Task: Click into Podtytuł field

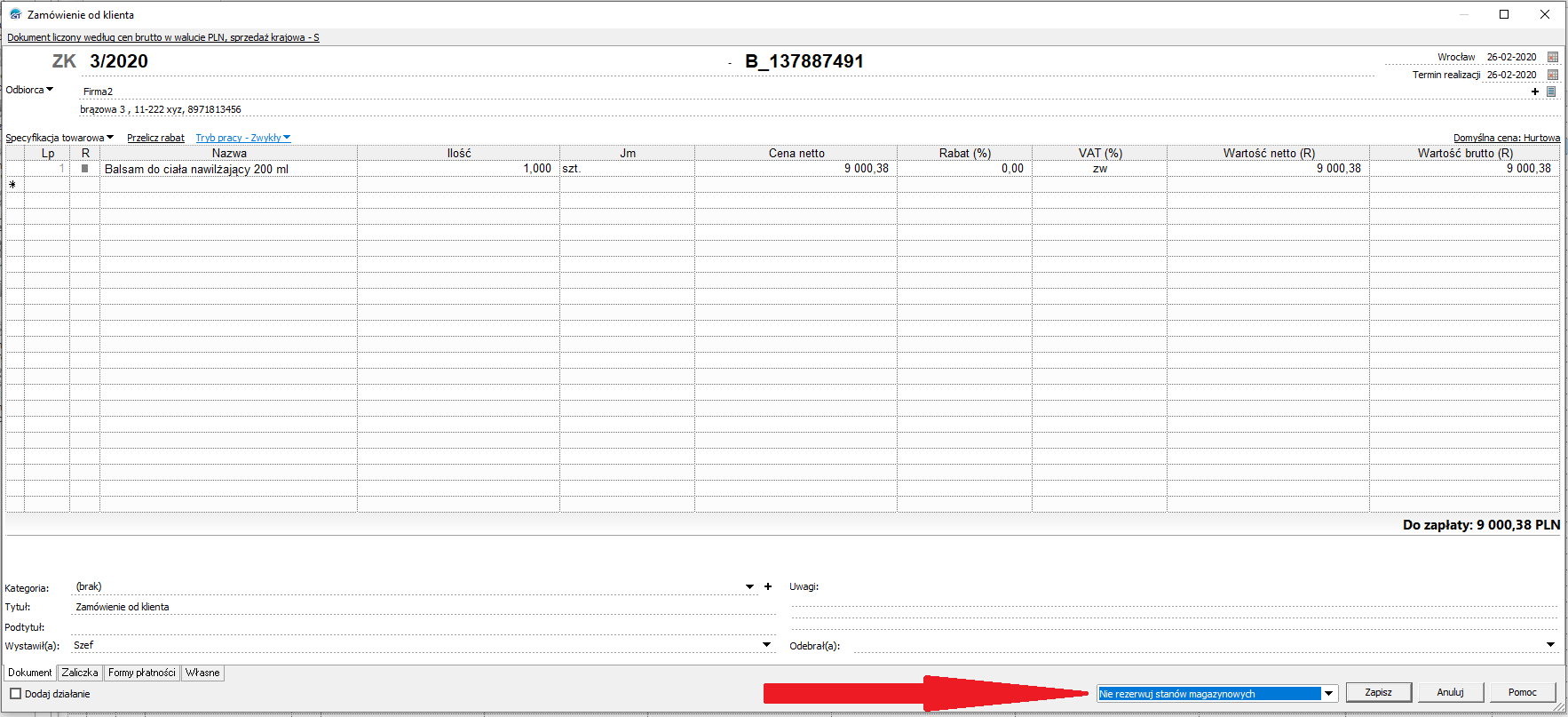Action: pyautogui.click(x=423, y=627)
